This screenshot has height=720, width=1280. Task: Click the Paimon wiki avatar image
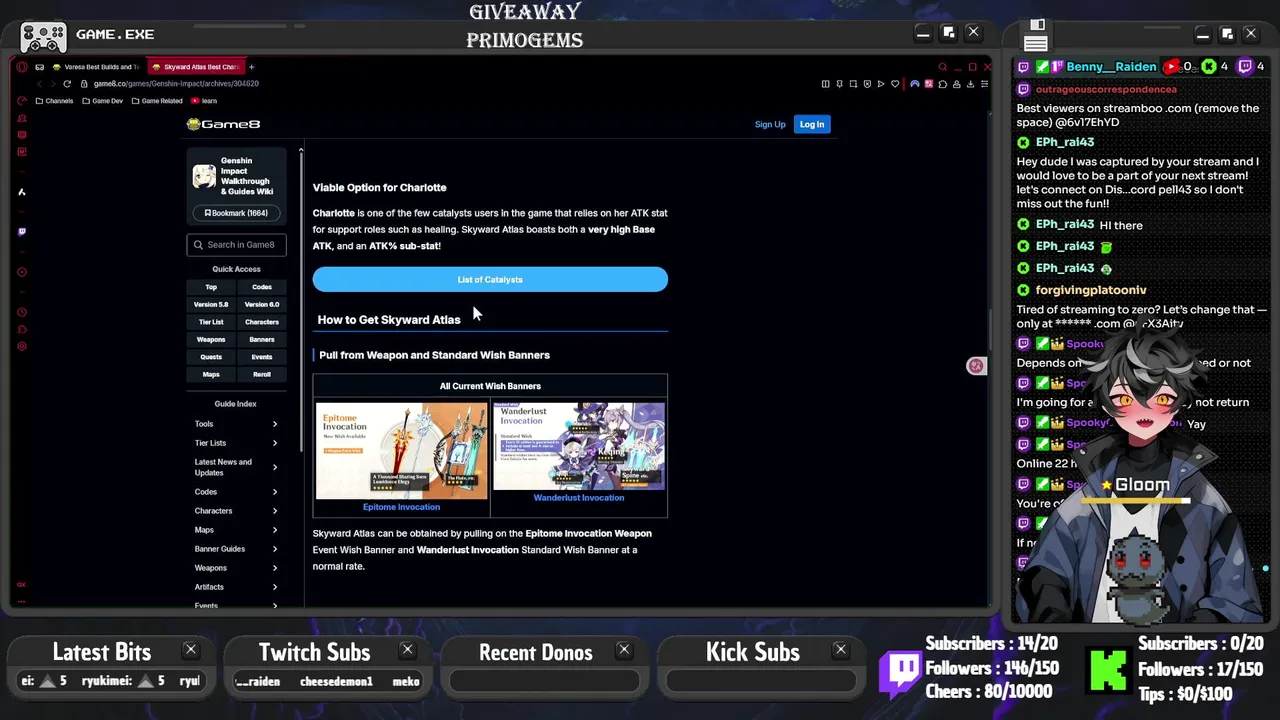point(204,177)
